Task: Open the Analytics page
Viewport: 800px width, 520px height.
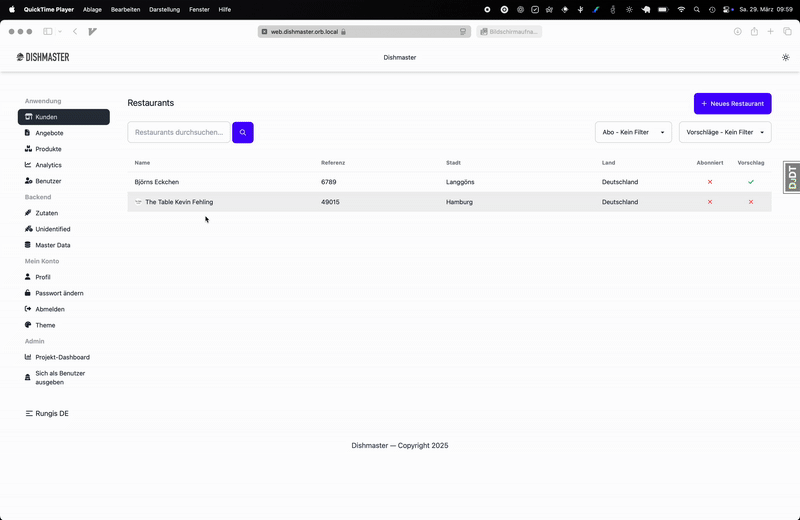Action: point(48,165)
